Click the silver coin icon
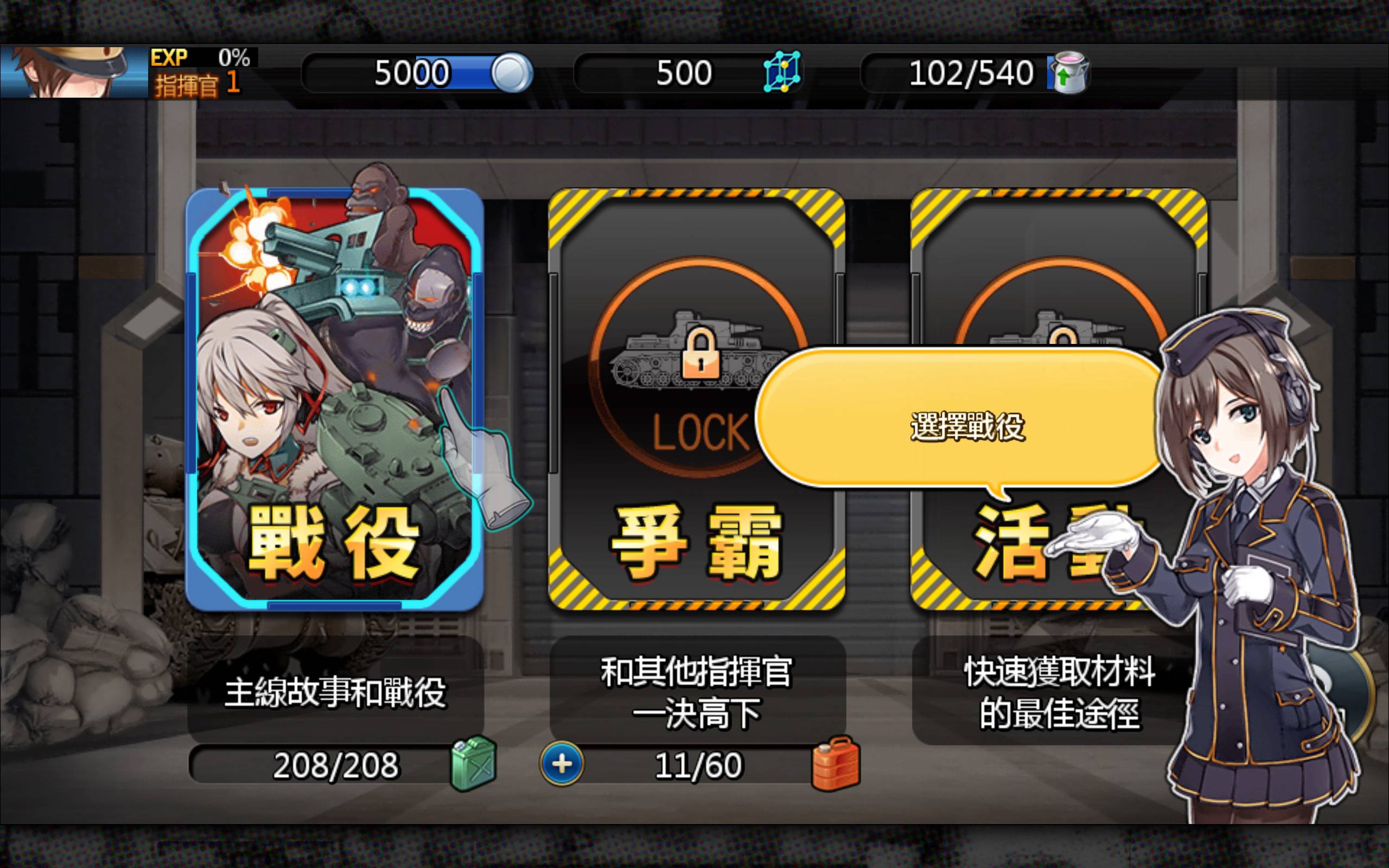The width and height of the screenshot is (1389, 868). tap(512, 73)
